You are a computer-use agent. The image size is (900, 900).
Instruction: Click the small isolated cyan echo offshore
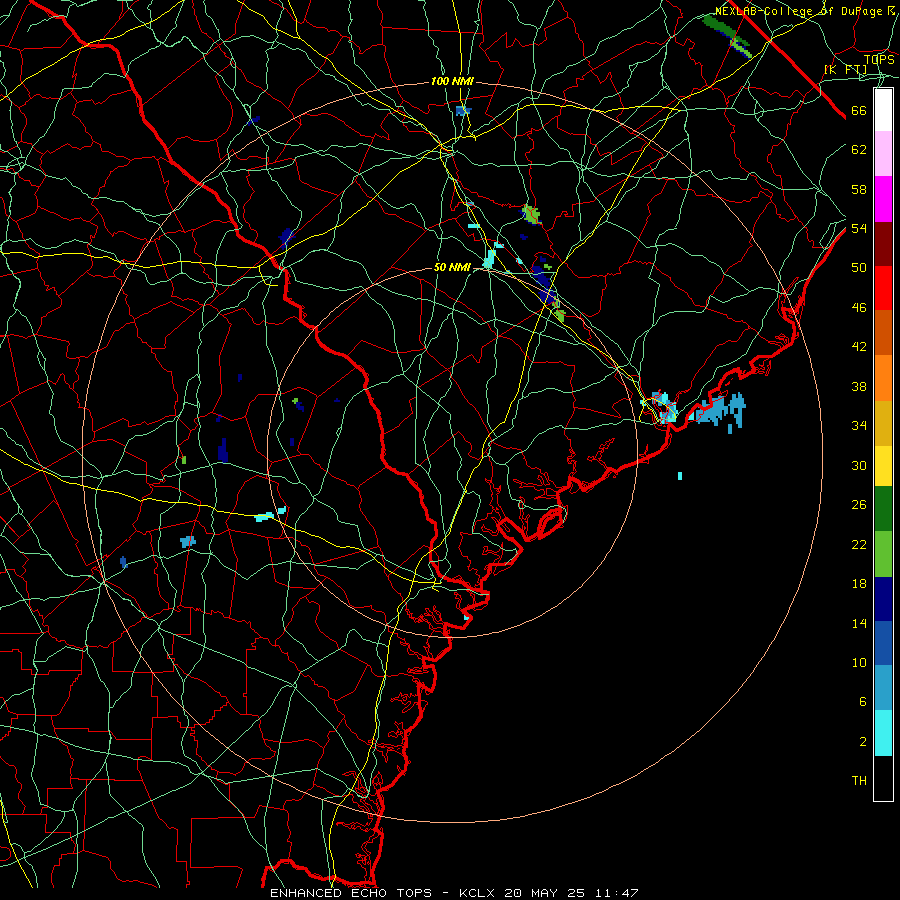pyautogui.click(x=680, y=476)
